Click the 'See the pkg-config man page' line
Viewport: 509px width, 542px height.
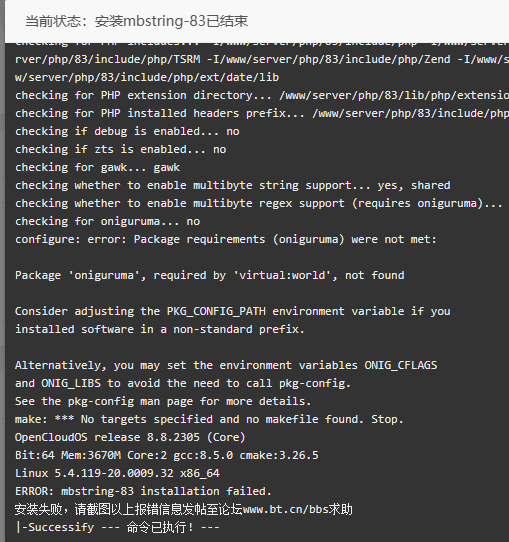pyautogui.click(x=163, y=401)
